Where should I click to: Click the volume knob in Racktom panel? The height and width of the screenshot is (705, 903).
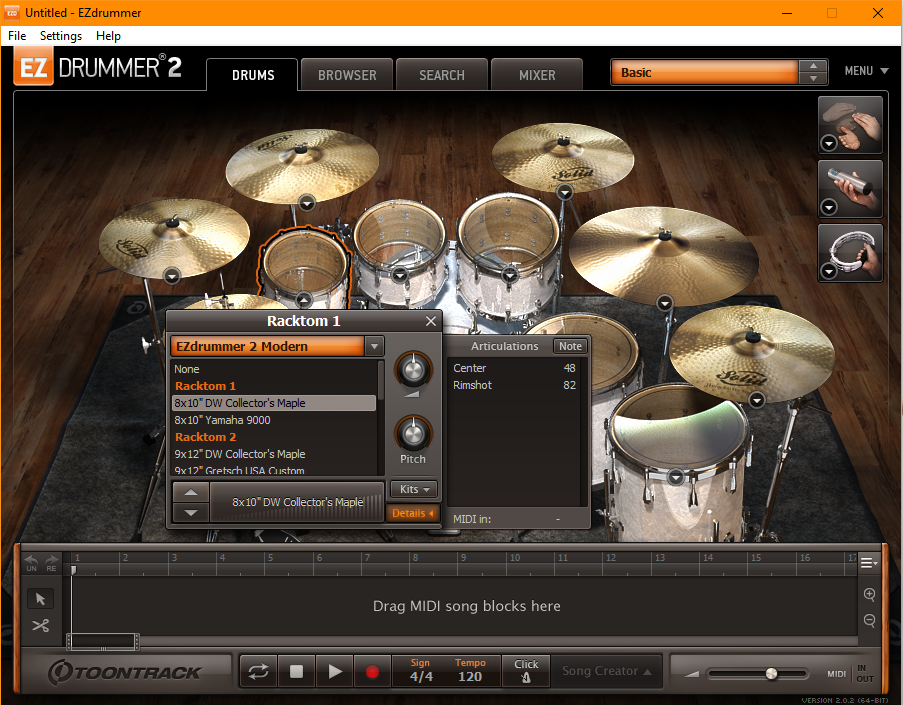pyautogui.click(x=413, y=370)
